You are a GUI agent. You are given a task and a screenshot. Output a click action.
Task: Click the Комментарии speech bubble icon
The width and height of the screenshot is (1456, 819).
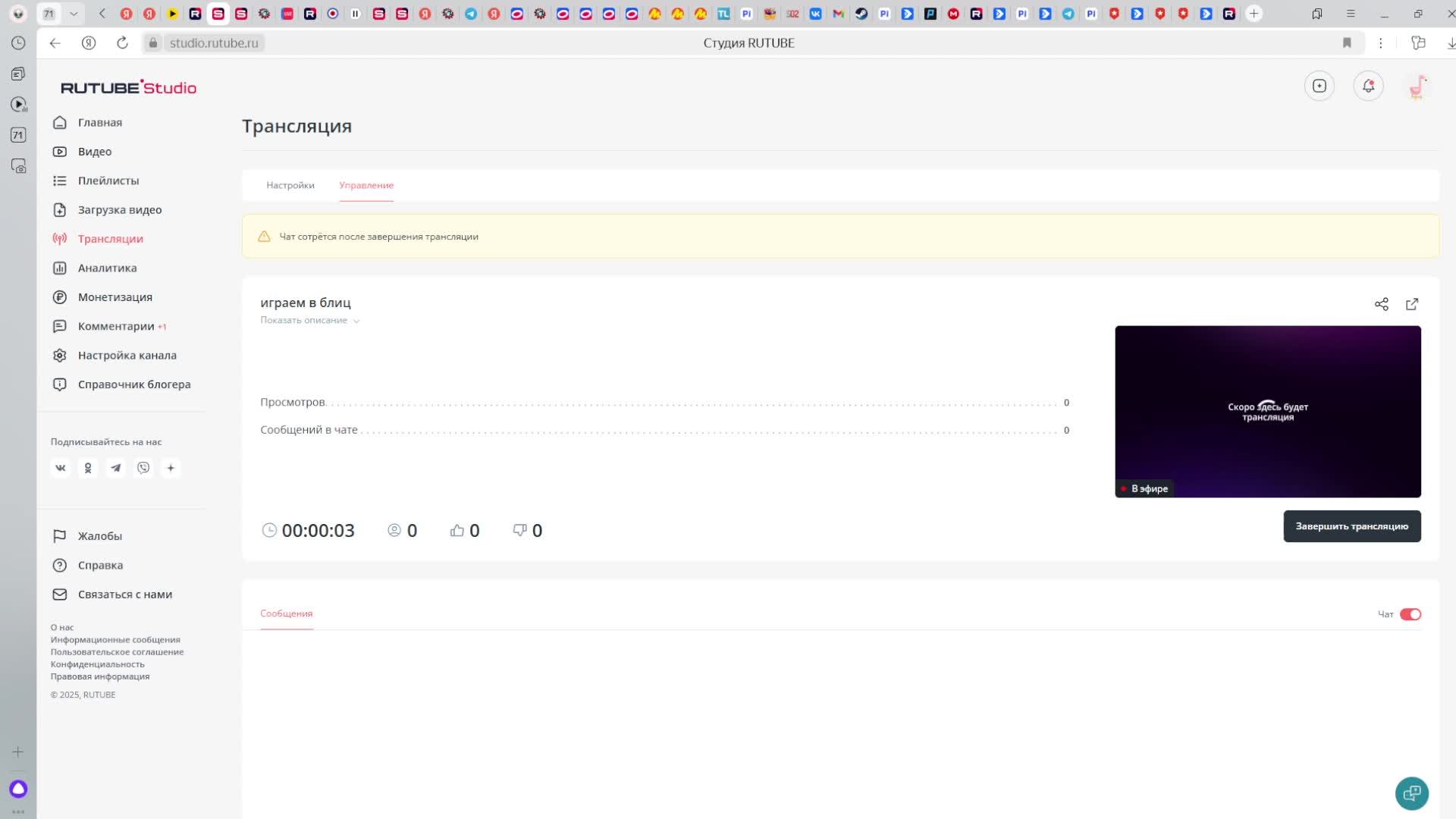[60, 326]
